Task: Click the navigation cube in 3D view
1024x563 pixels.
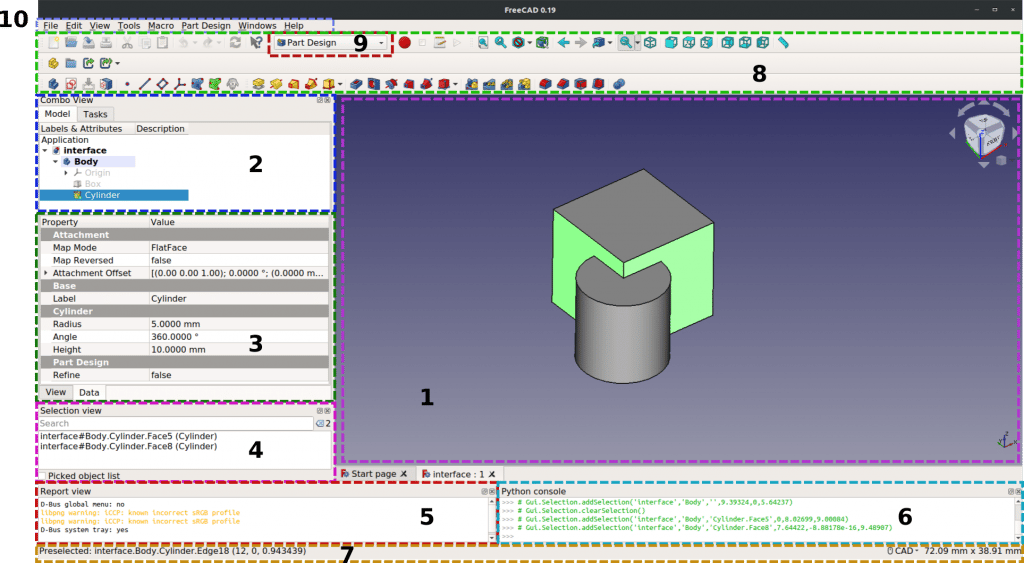Action: (983, 137)
